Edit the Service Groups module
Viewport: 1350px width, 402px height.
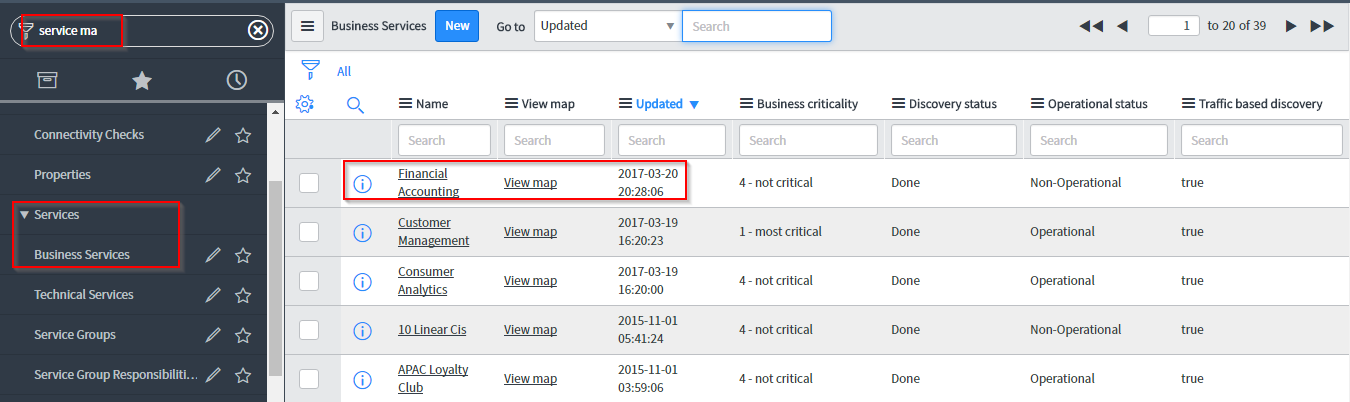tap(213, 335)
